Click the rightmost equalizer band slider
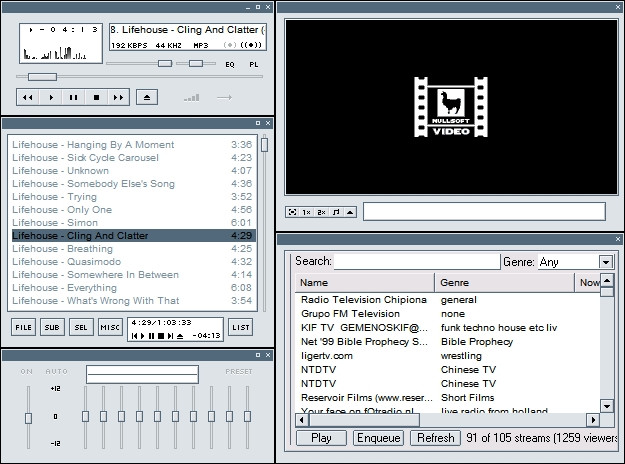Screen dimensions: 625x464 click(x=248, y=416)
